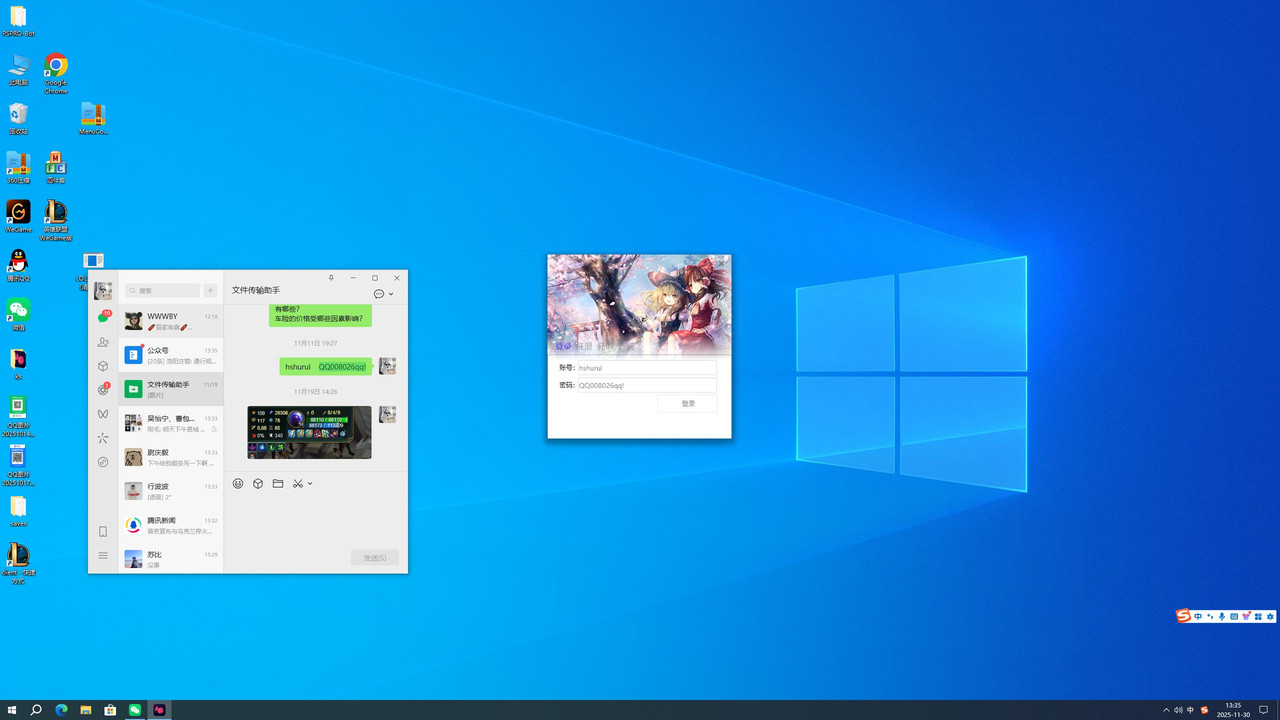Screen dimensions: 1280x720
Task: Open the WeChat hamburger settings menu
Action: (103, 556)
